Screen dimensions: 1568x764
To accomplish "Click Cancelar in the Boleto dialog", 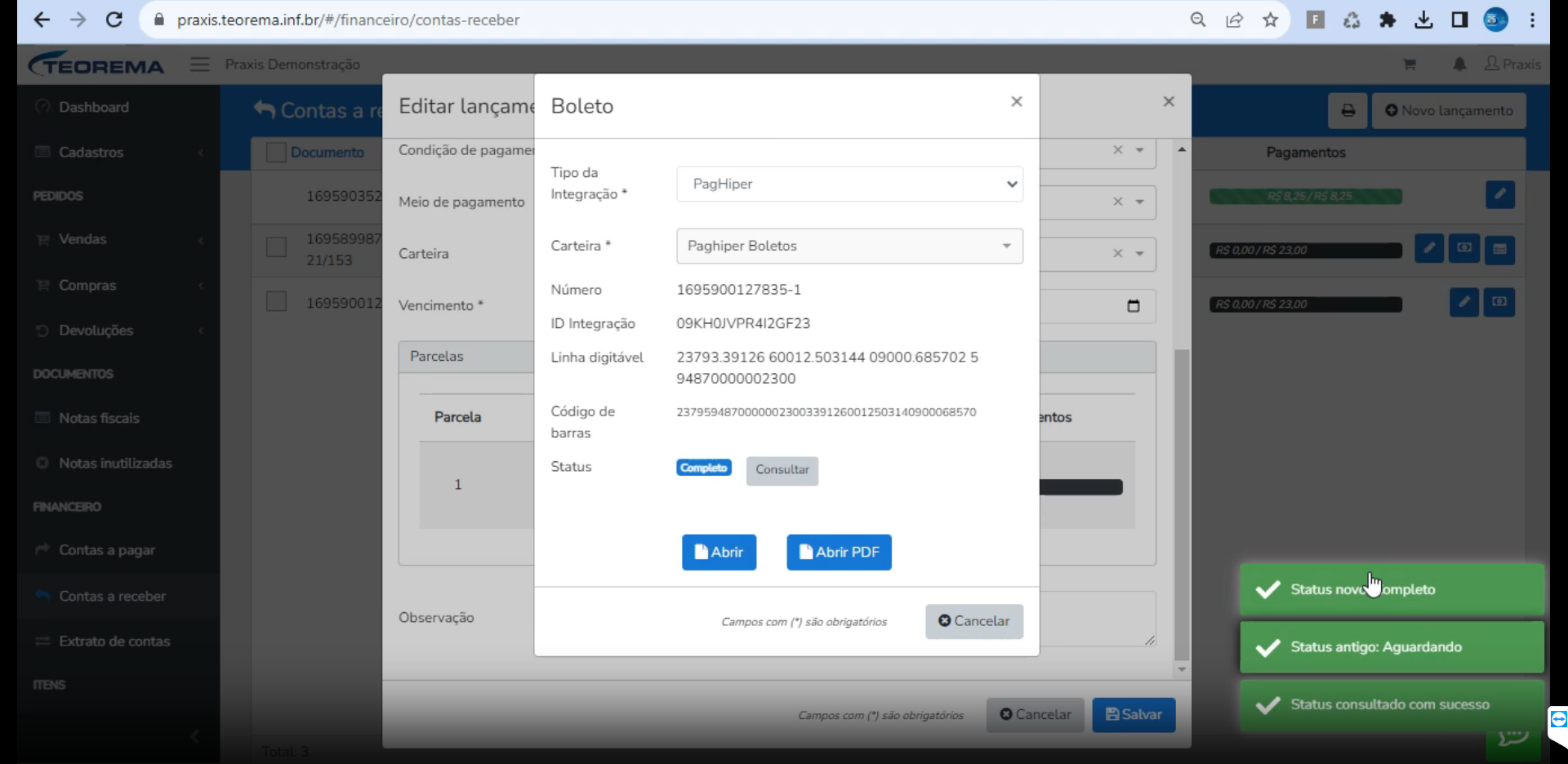I will pos(974,621).
